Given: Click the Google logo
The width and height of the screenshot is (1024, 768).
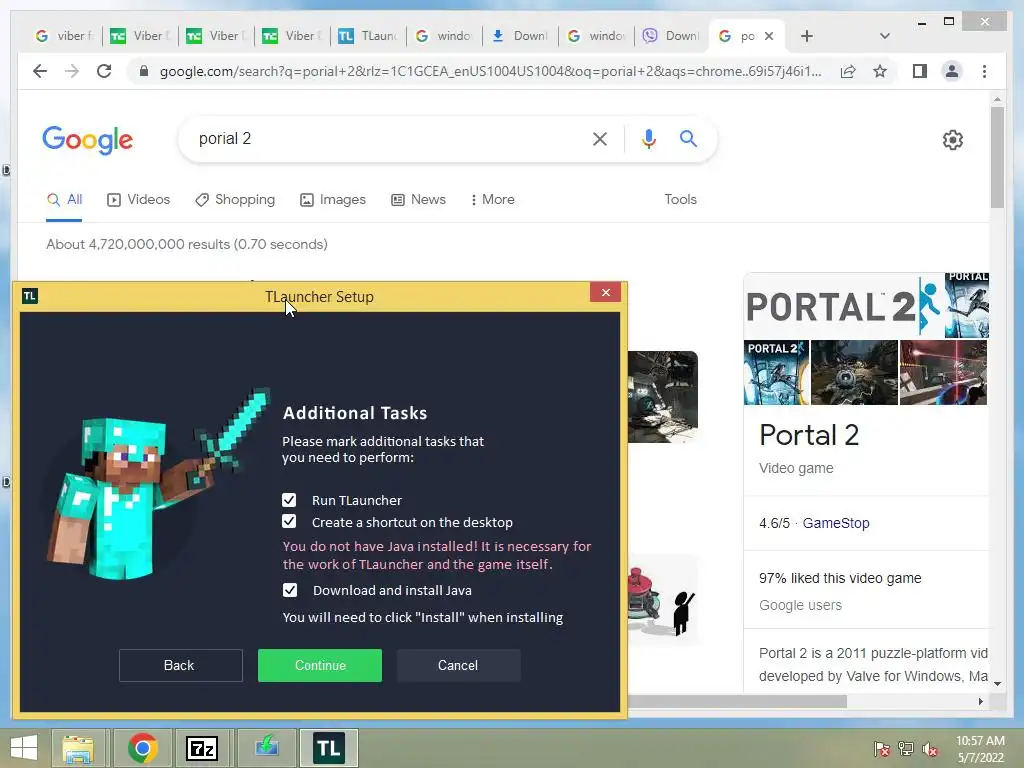Looking at the screenshot, I should [88, 140].
